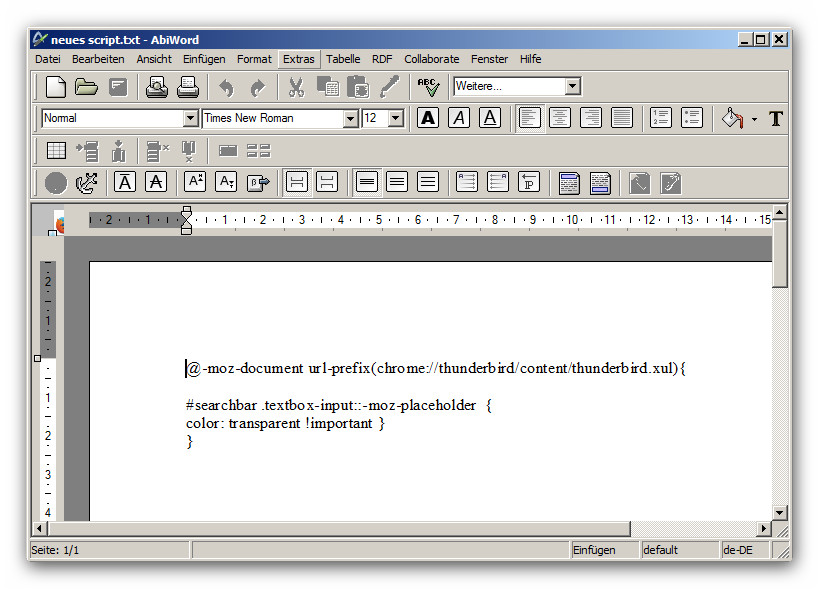Toggle superscript formatting

click(195, 183)
